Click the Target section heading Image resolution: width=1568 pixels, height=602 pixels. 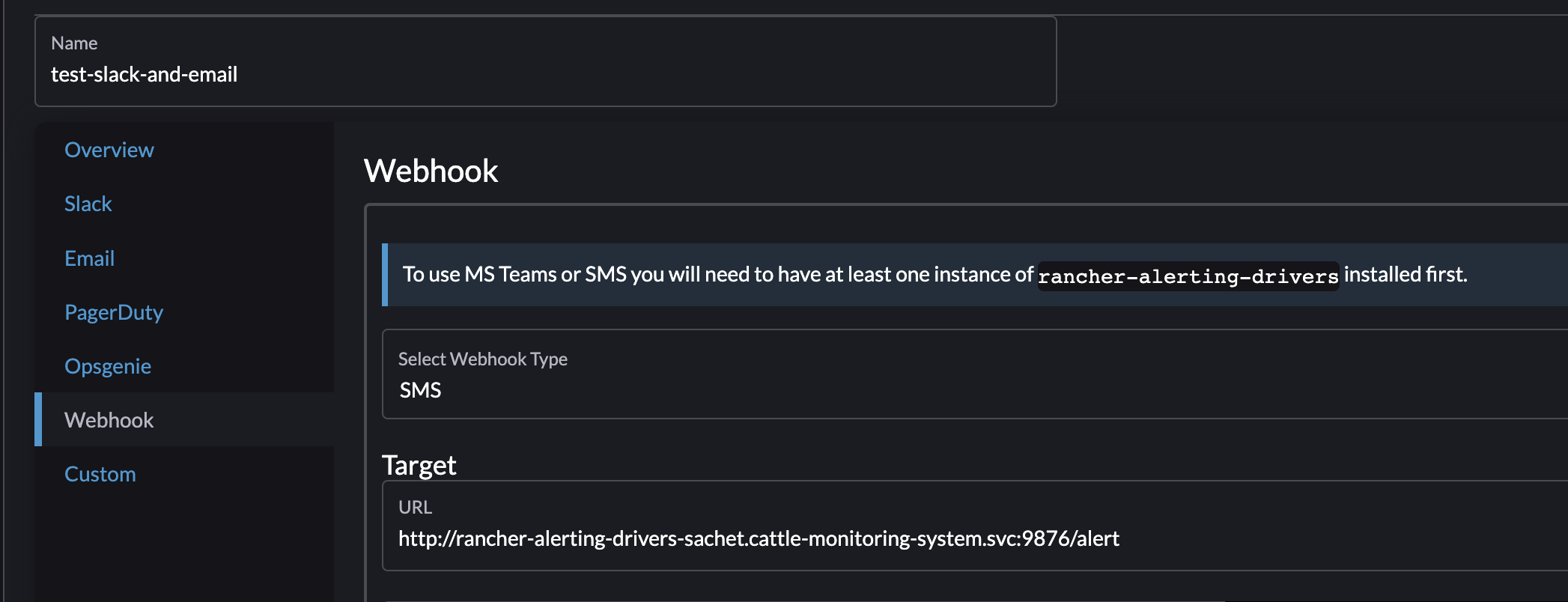click(x=419, y=464)
